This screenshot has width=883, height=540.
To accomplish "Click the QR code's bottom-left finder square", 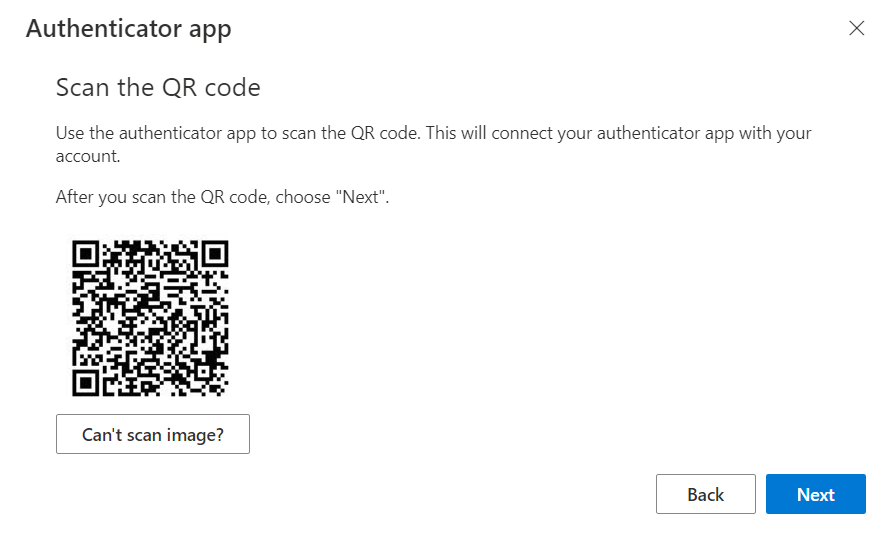I will point(86,383).
